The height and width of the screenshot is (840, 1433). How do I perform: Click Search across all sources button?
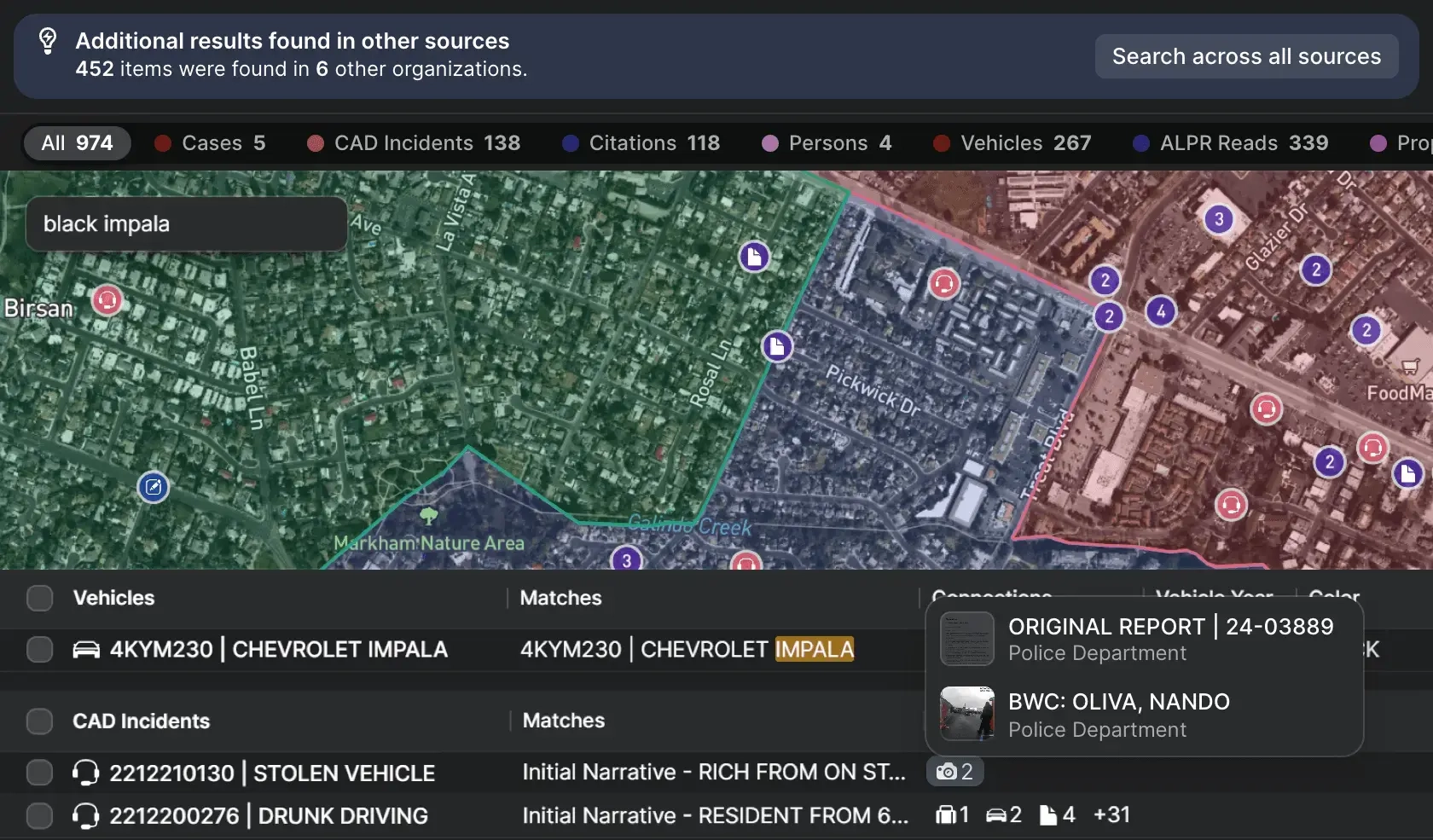[x=1246, y=56]
